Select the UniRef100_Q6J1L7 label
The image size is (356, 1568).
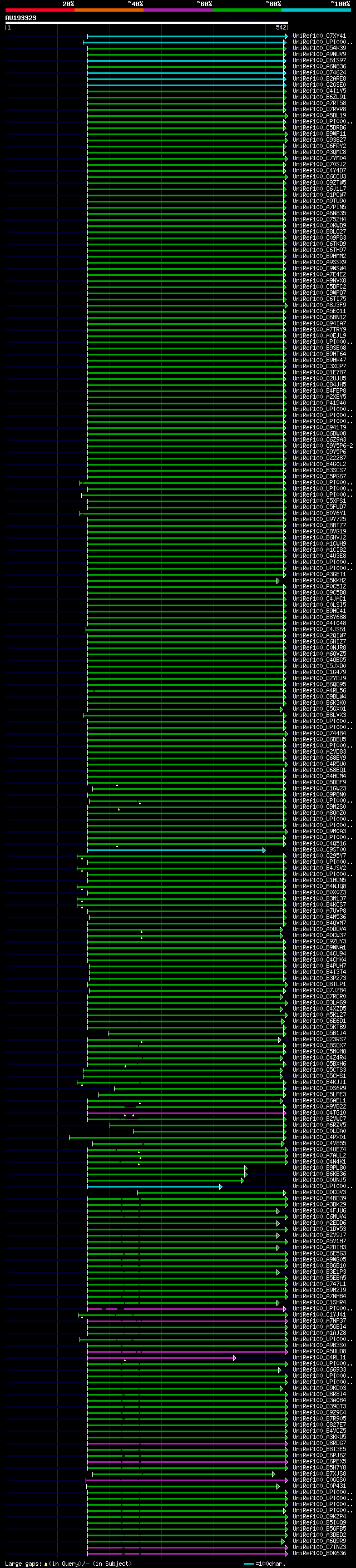(319, 189)
